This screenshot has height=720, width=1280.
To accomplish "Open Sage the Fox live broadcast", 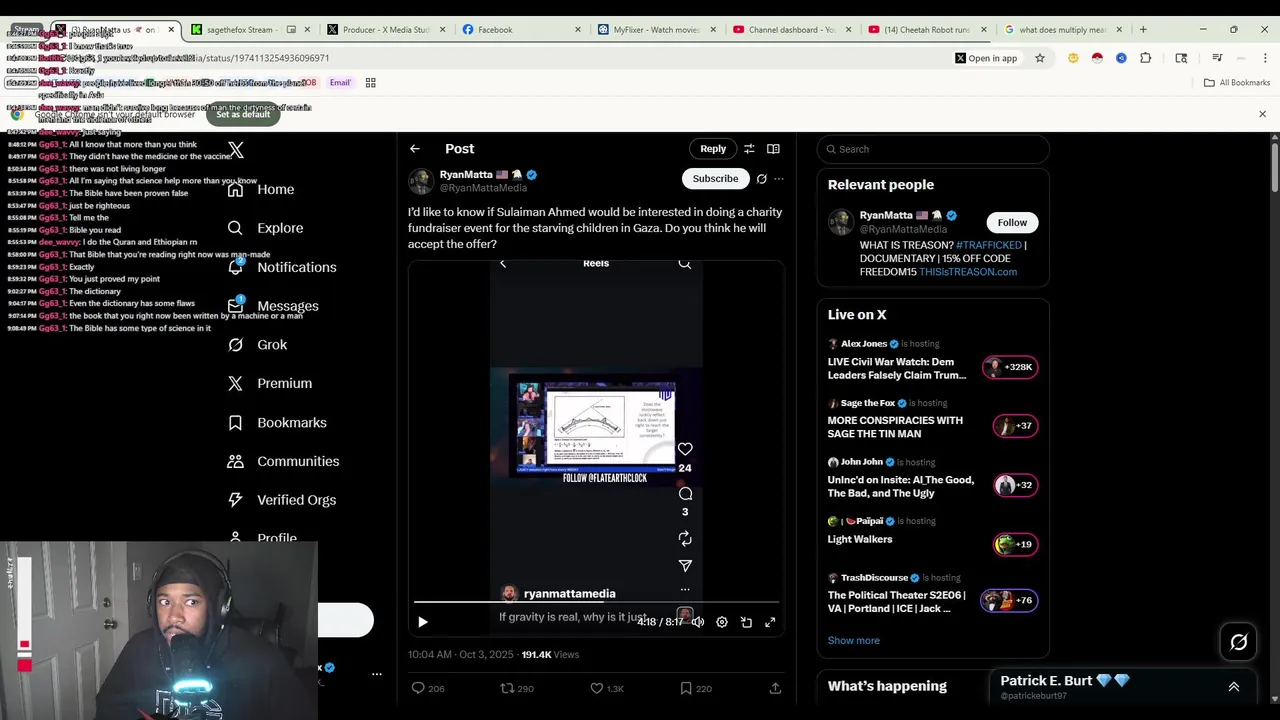I will coord(933,420).
